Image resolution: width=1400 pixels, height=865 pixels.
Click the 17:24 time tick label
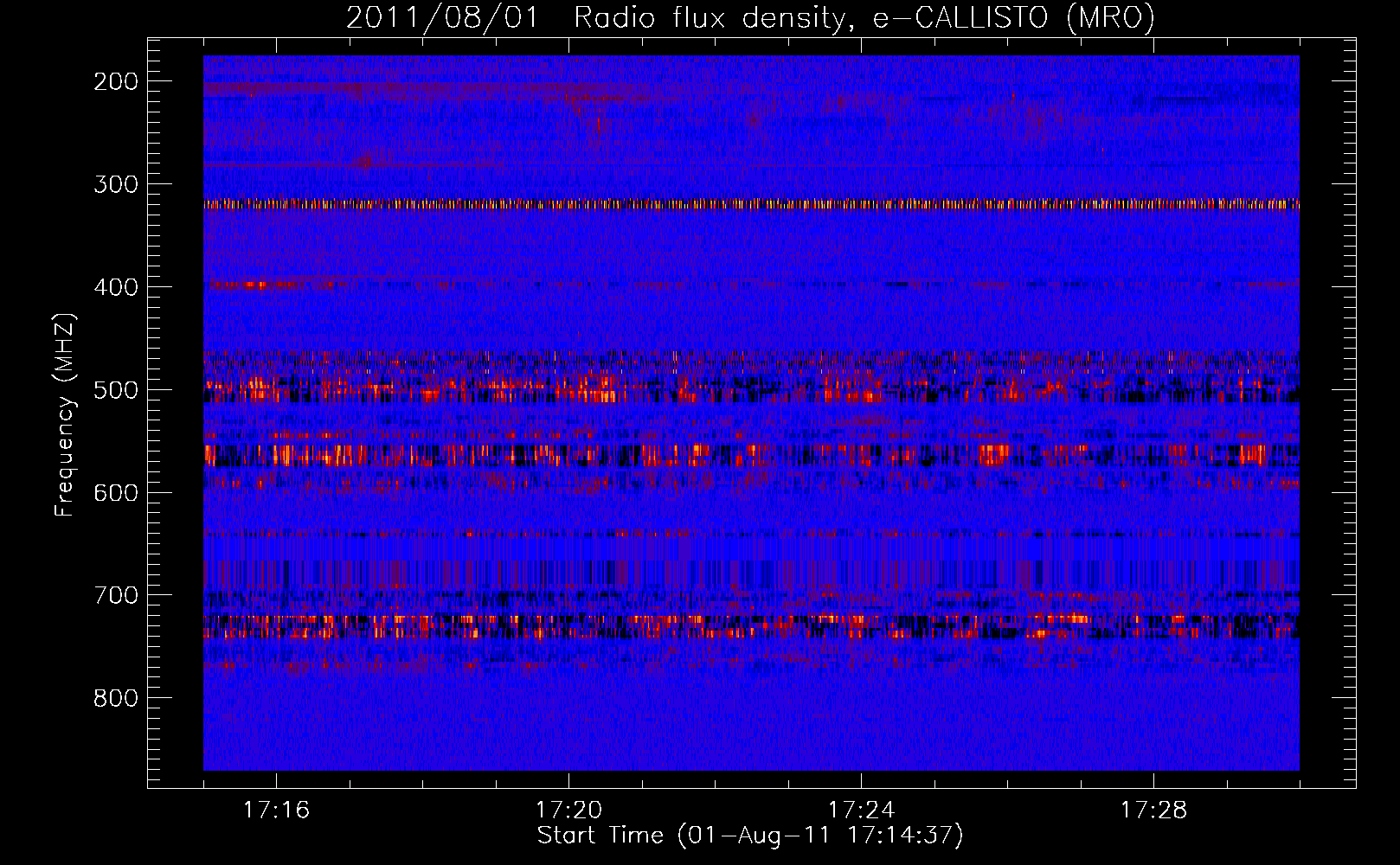861,811
